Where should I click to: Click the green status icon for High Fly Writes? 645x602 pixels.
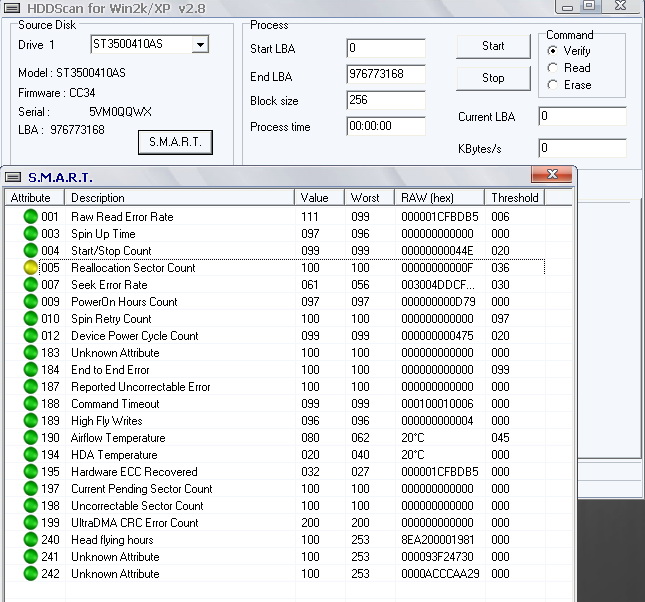[x=30, y=421]
